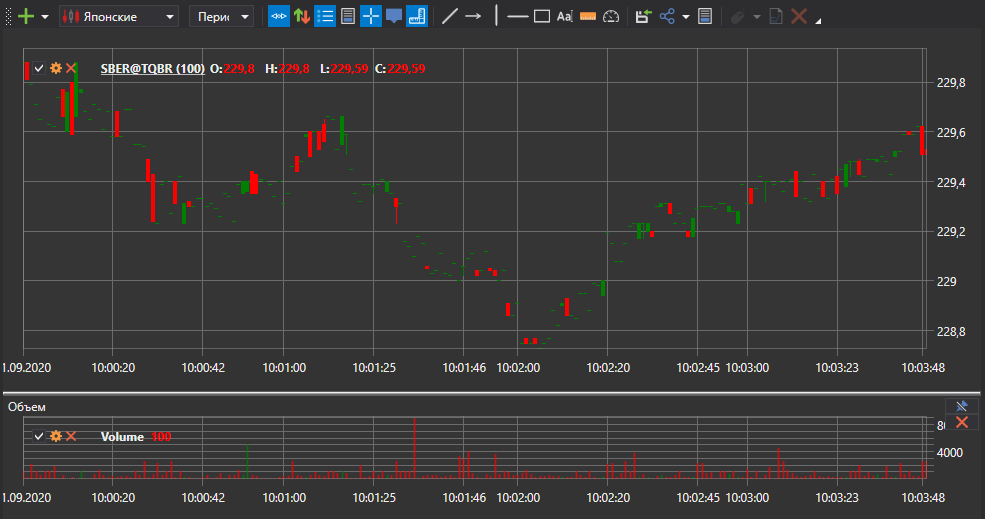The image size is (985, 519).
Task: Click the blue share icon
Action: coord(667,16)
